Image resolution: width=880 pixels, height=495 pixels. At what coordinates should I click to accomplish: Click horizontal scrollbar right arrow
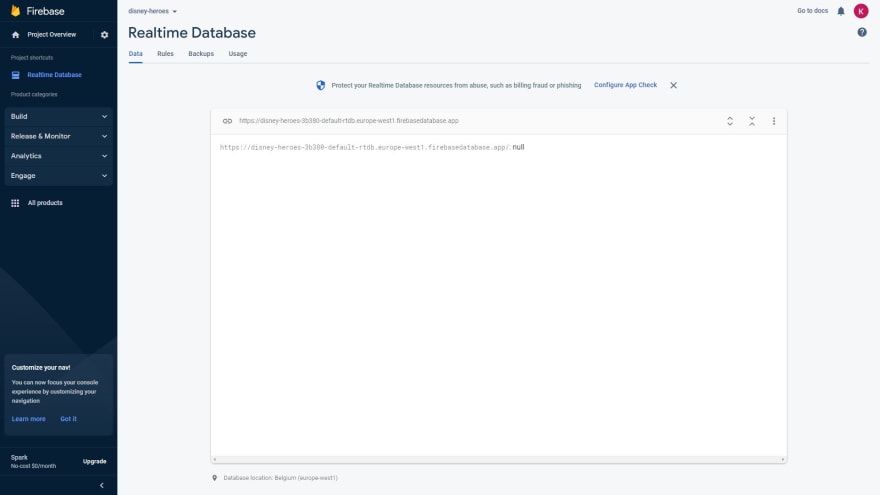point(783,460)
